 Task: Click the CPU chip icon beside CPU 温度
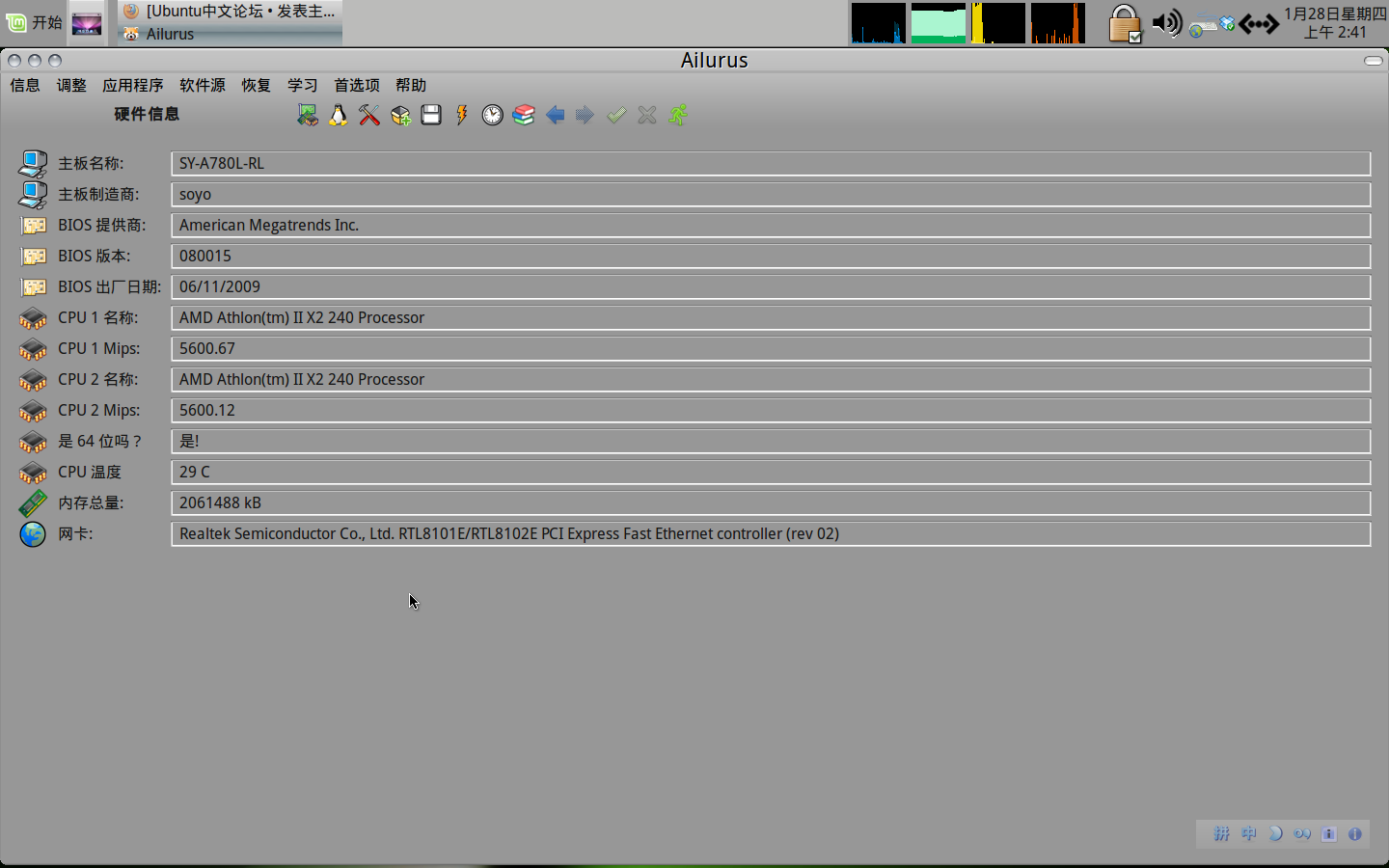(x=33, y=473)
